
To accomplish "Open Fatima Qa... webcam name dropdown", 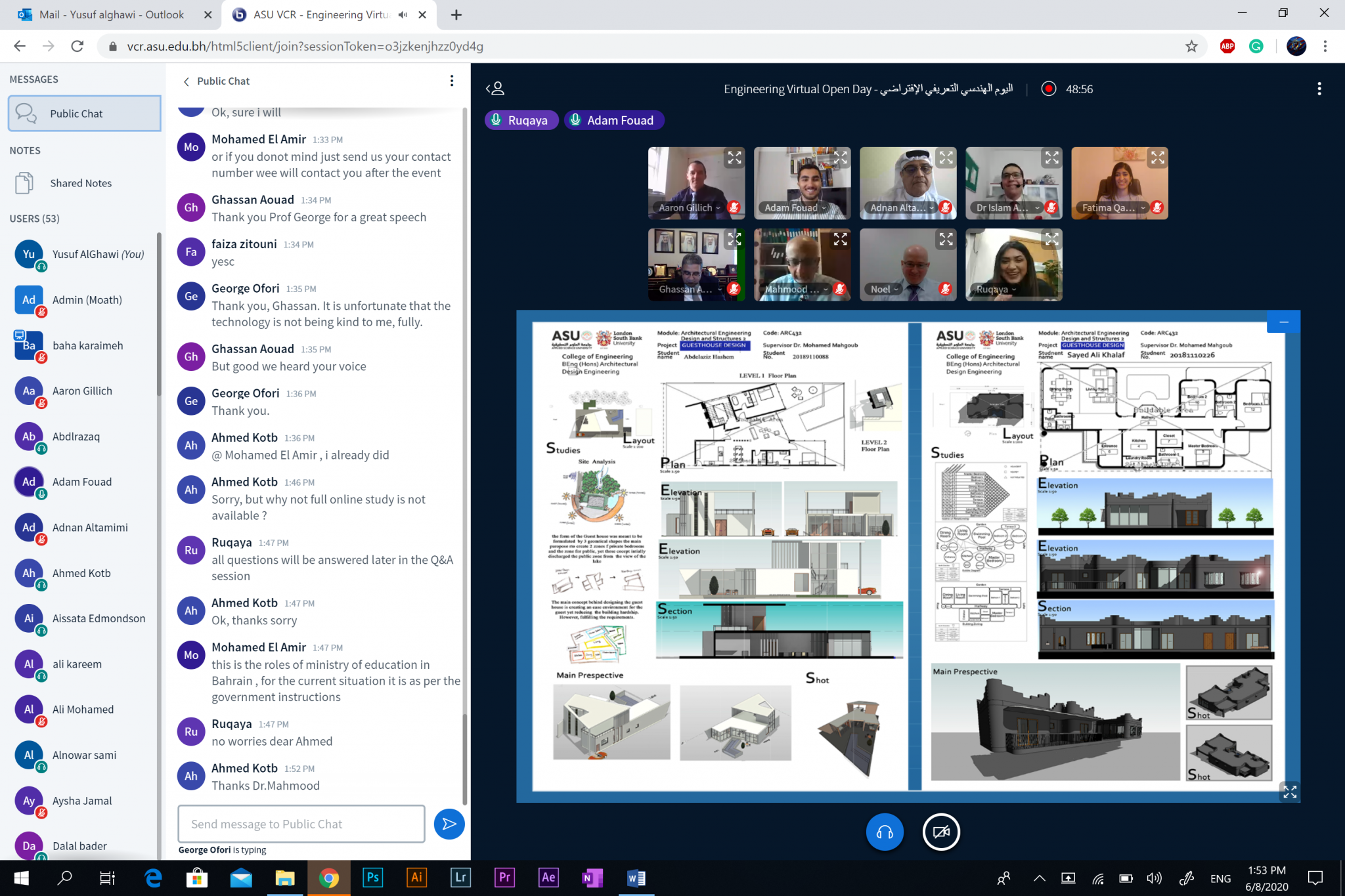I will point(1113,207).
